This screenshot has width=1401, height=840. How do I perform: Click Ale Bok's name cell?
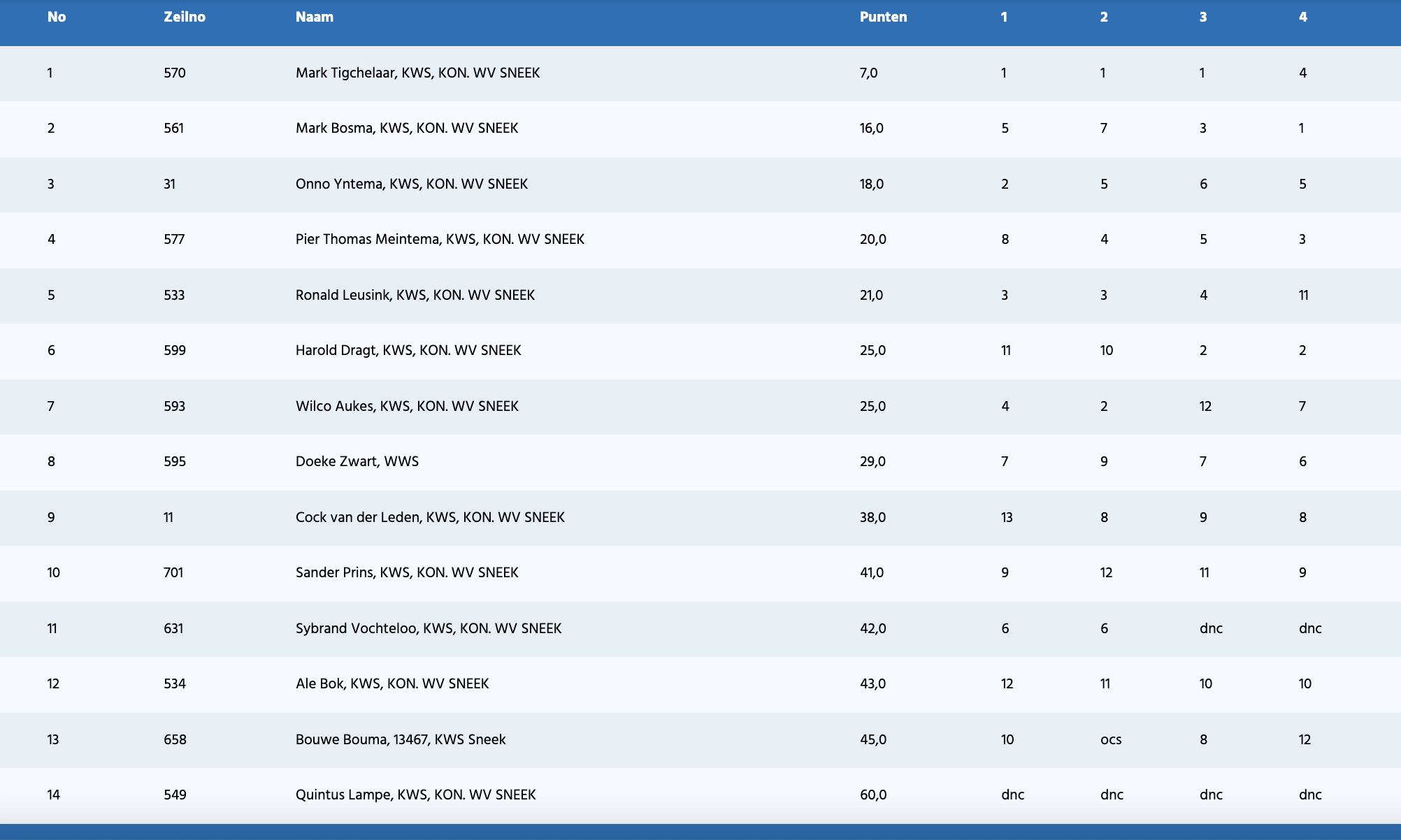point(392,684)
